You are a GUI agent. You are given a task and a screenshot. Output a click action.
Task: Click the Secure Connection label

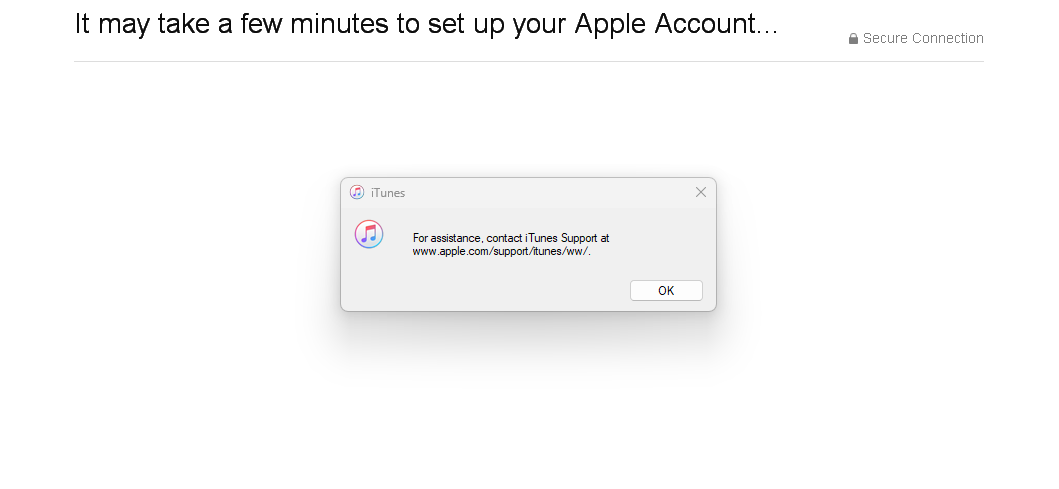[923, 39]
